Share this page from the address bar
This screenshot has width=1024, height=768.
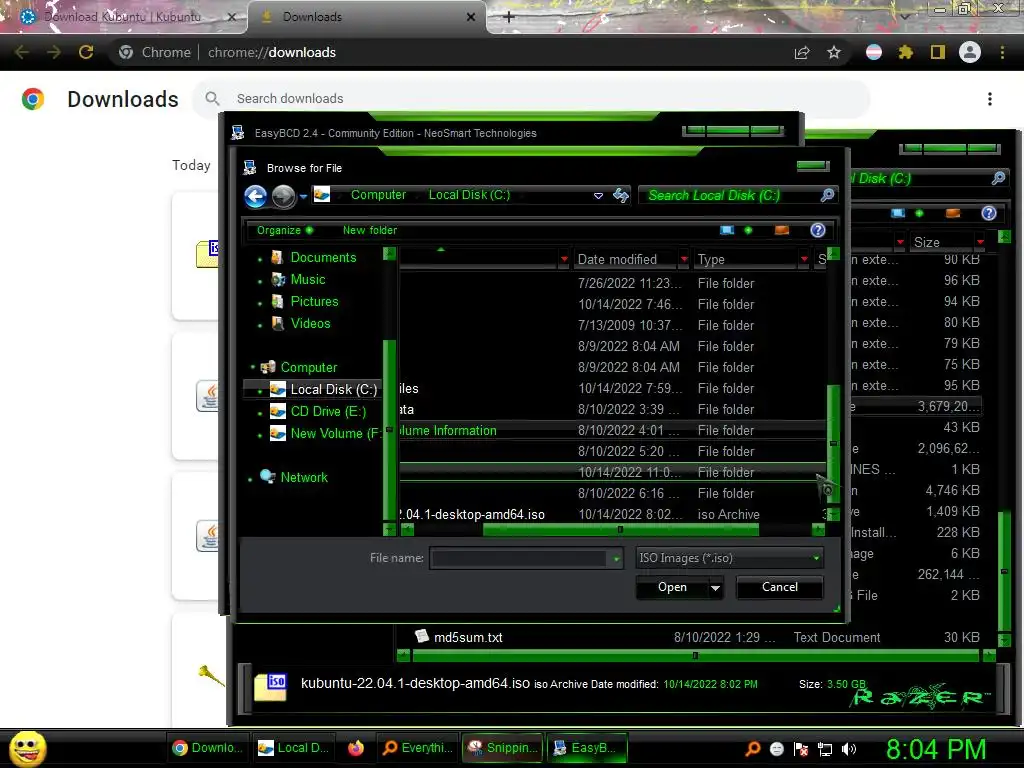(802, 52)
